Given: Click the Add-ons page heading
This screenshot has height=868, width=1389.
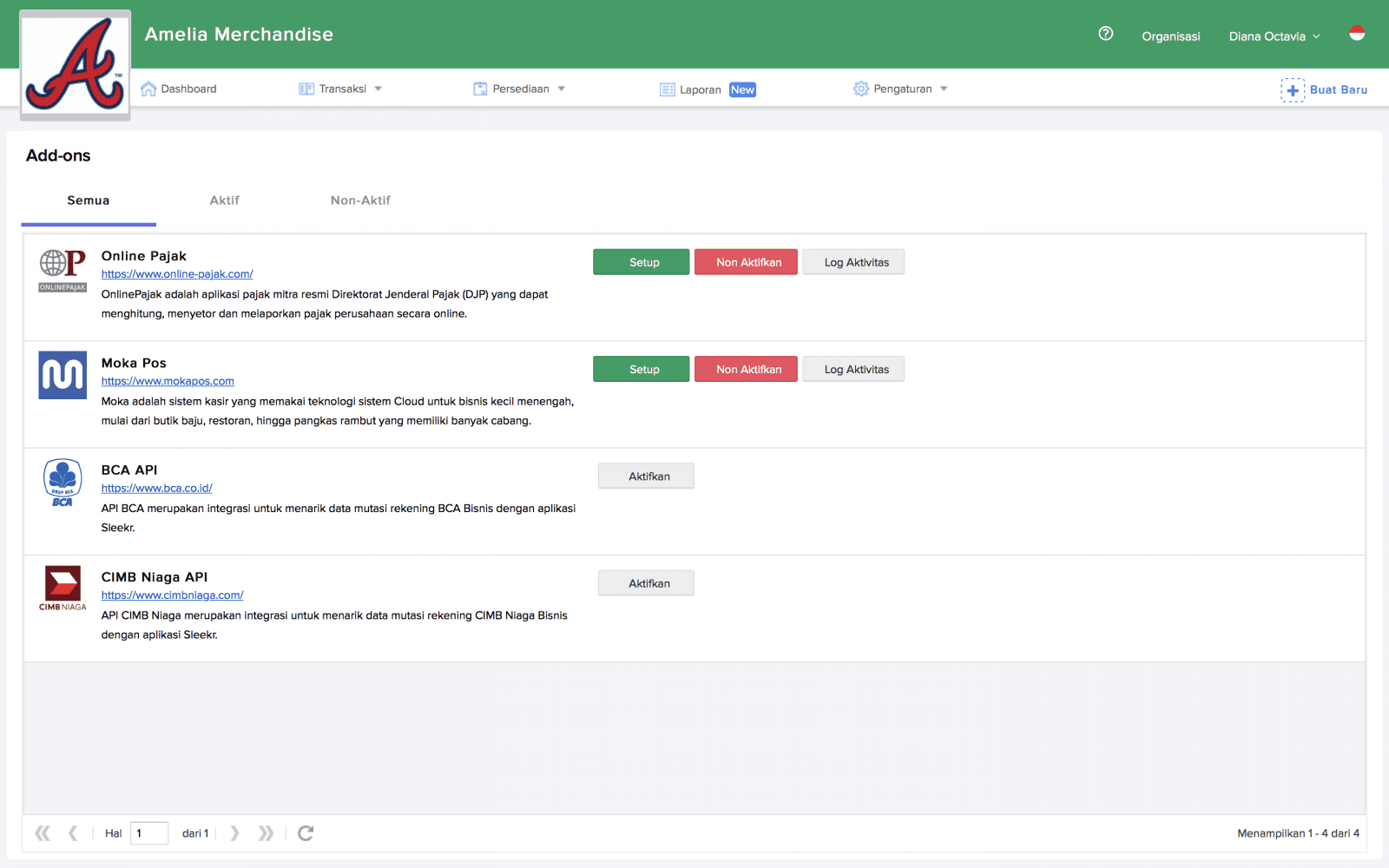Looking at the screenshot, I should (58, 155).
